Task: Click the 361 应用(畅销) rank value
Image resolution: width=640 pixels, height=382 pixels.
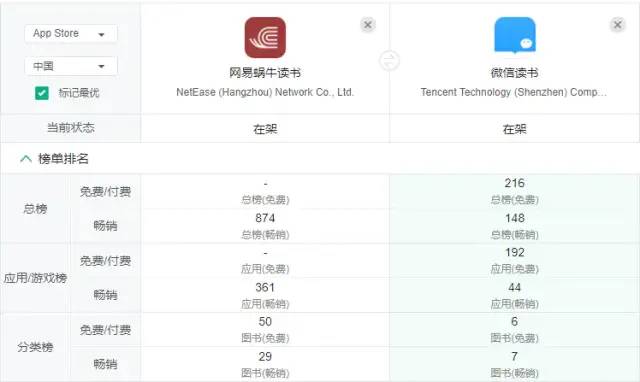Action: coord(265,288)
